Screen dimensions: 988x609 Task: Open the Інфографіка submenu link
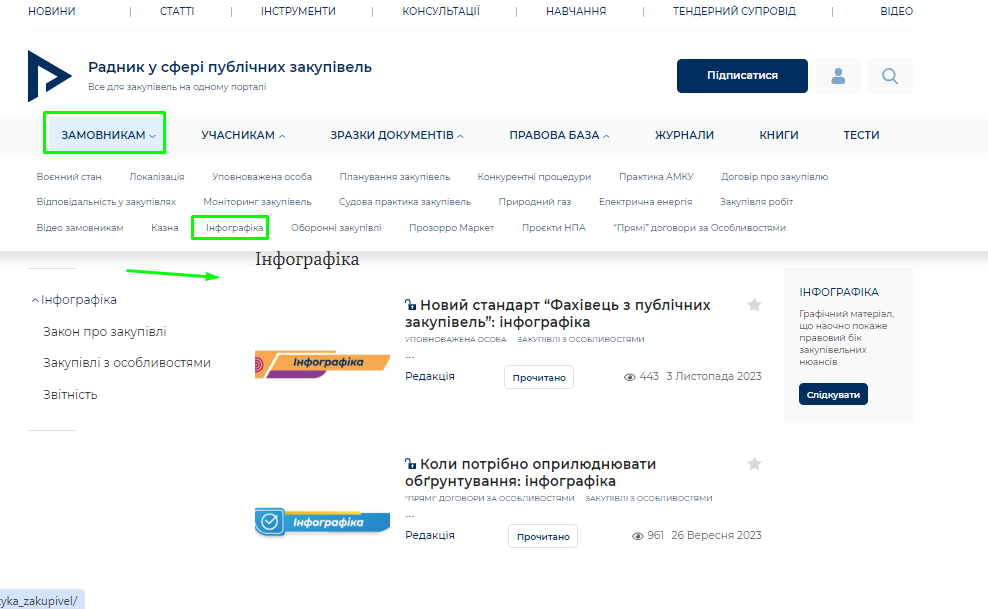[235, 228]
